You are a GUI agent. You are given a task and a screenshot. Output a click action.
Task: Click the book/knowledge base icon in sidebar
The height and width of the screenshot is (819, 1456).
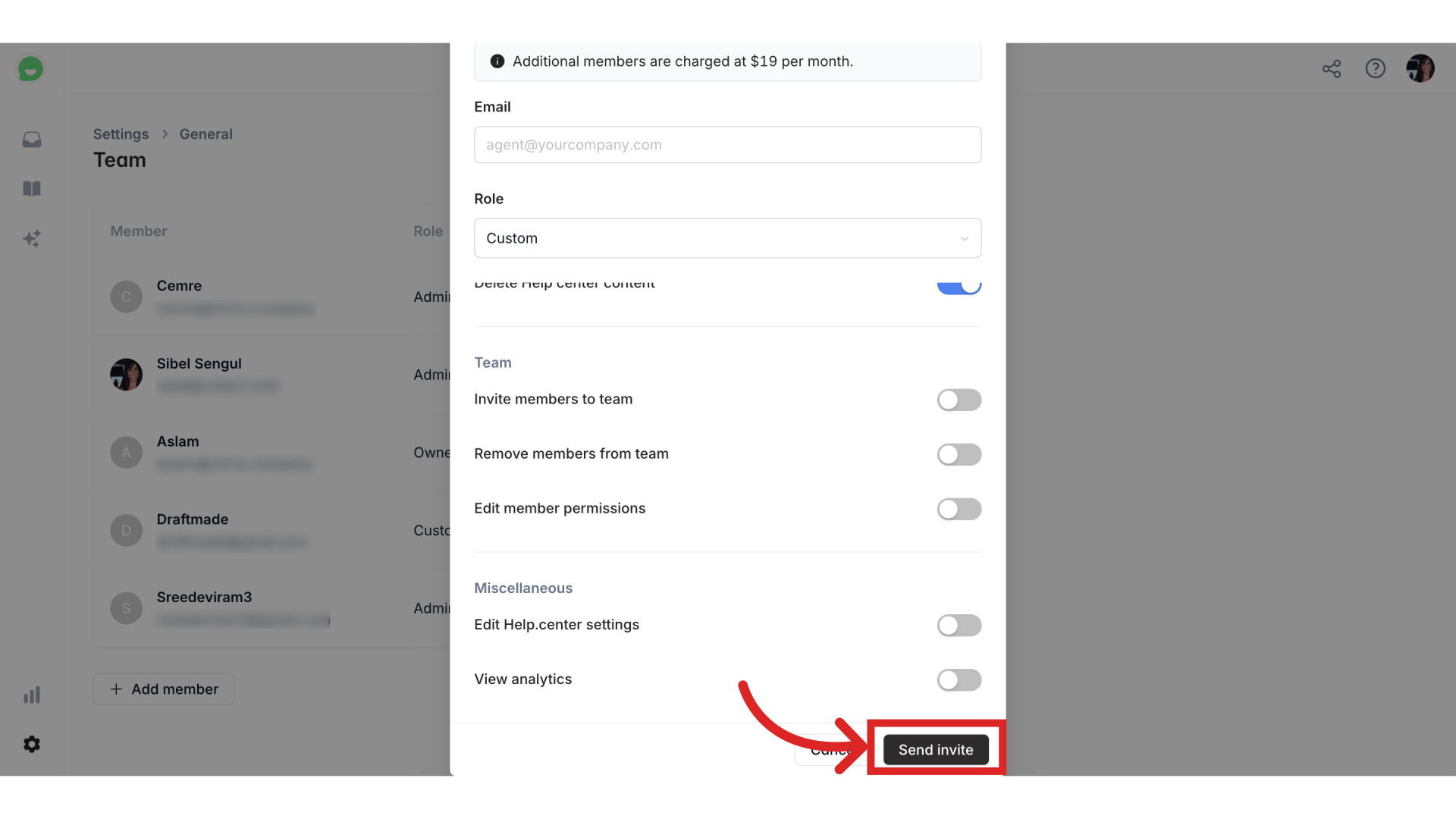(x=31, y=189)
